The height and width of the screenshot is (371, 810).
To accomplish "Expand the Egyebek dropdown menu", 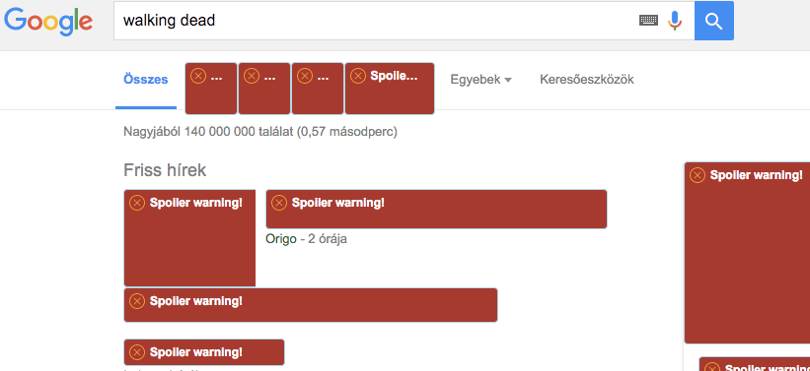I will point(481,80).
